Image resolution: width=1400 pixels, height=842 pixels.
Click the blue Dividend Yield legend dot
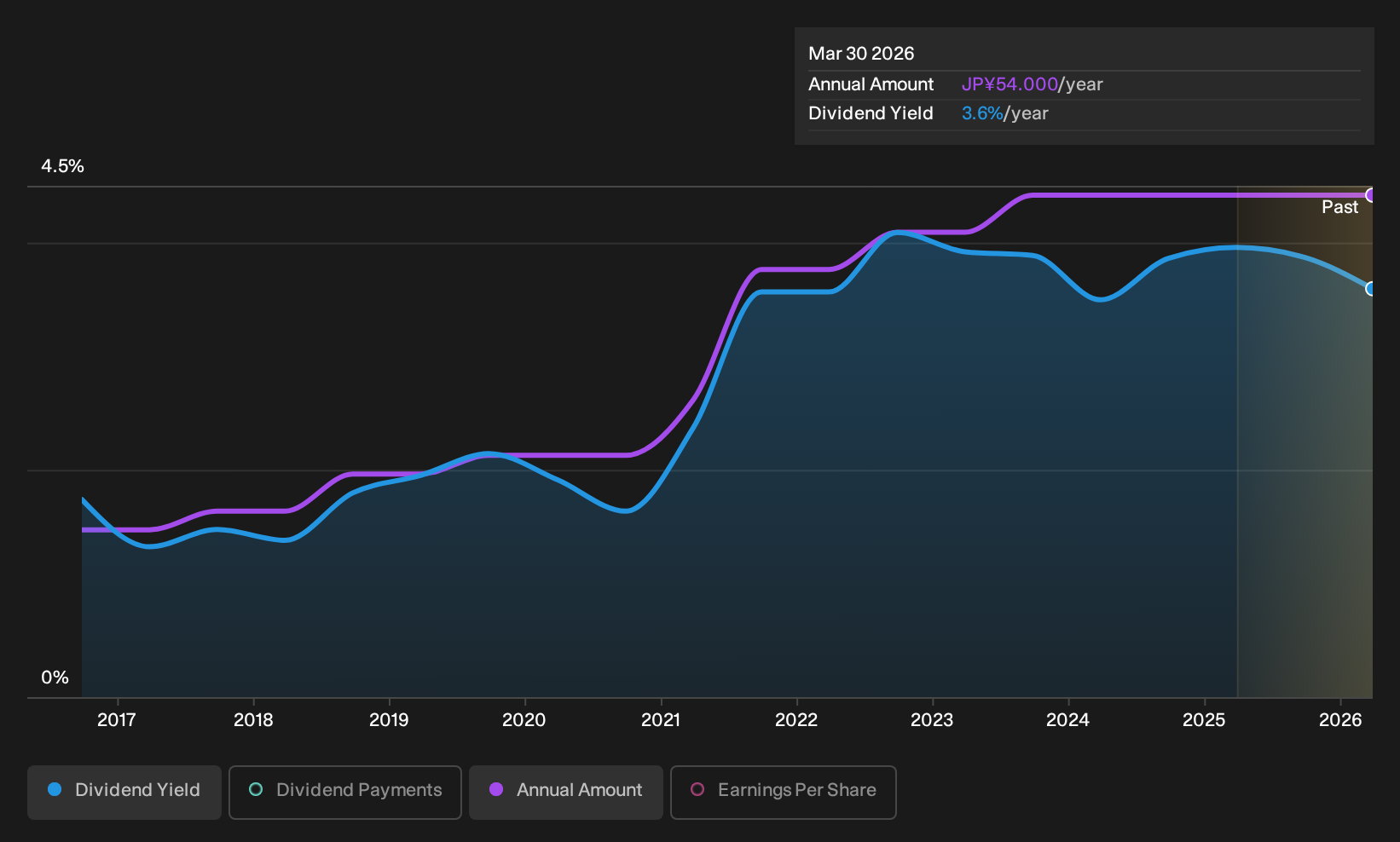click(x=55, y=790)
